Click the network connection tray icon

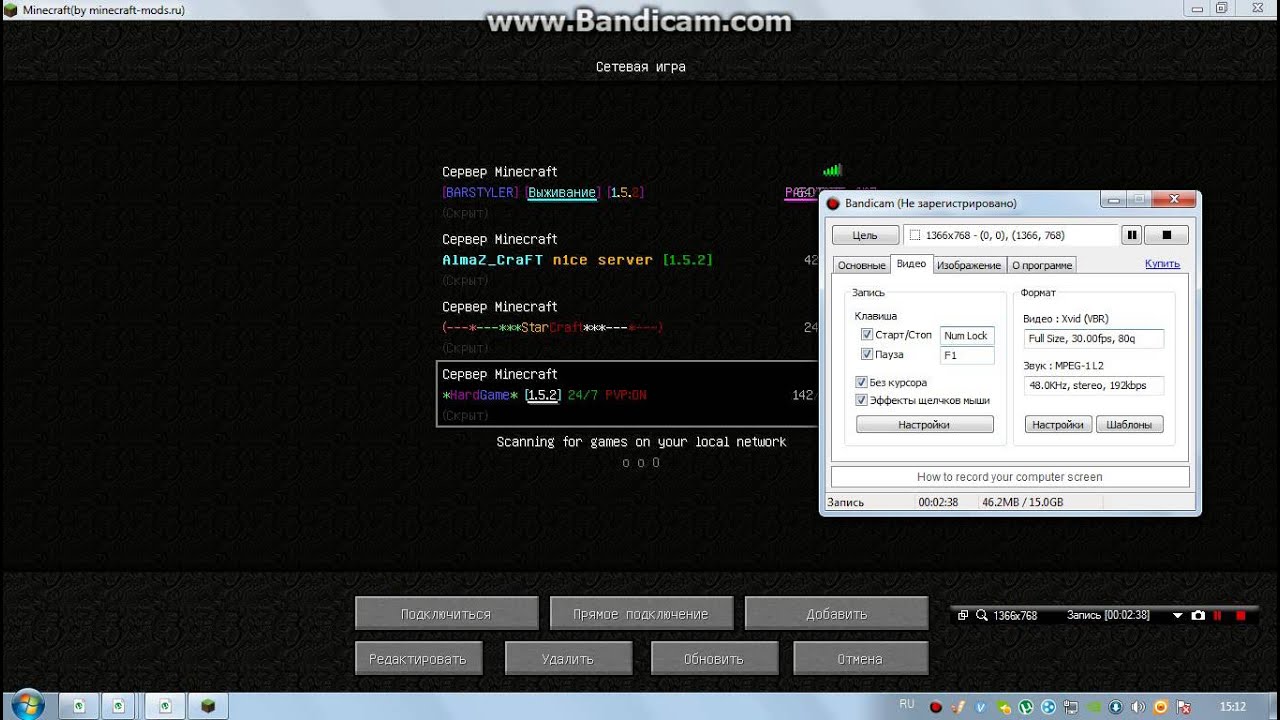1071,707
